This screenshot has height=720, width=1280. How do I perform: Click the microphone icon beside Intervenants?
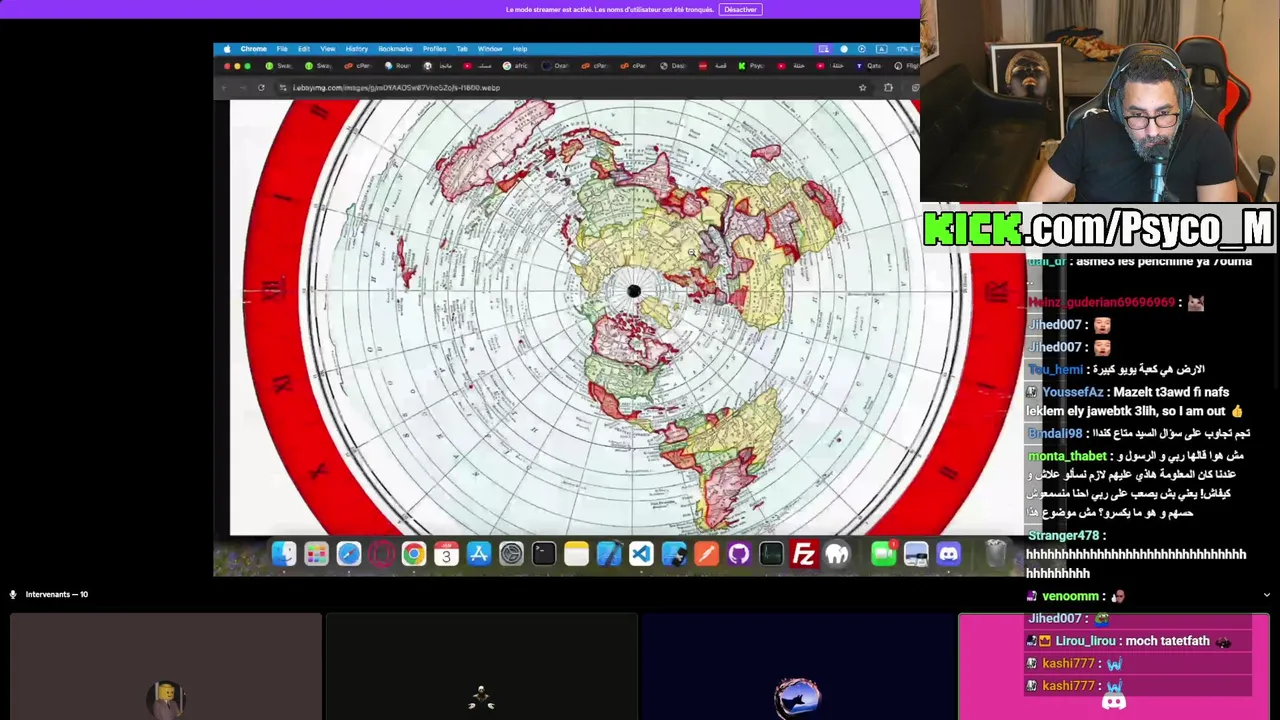tap(13, 594)
